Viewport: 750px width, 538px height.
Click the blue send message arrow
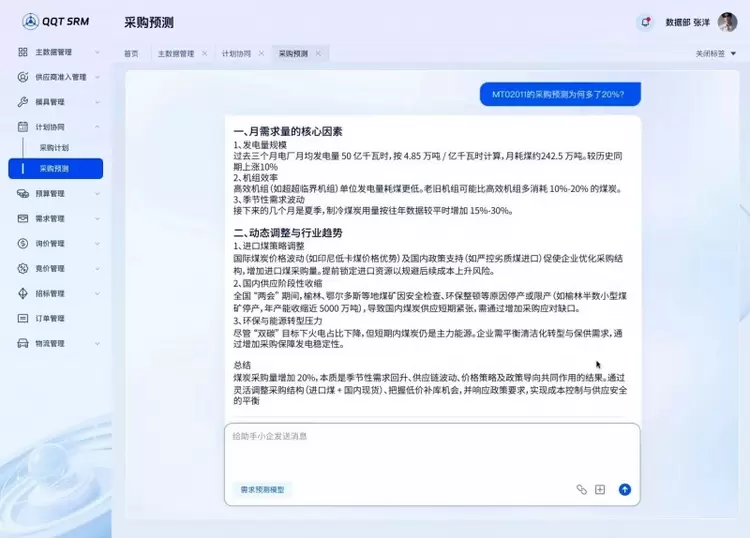pos(625,489)
